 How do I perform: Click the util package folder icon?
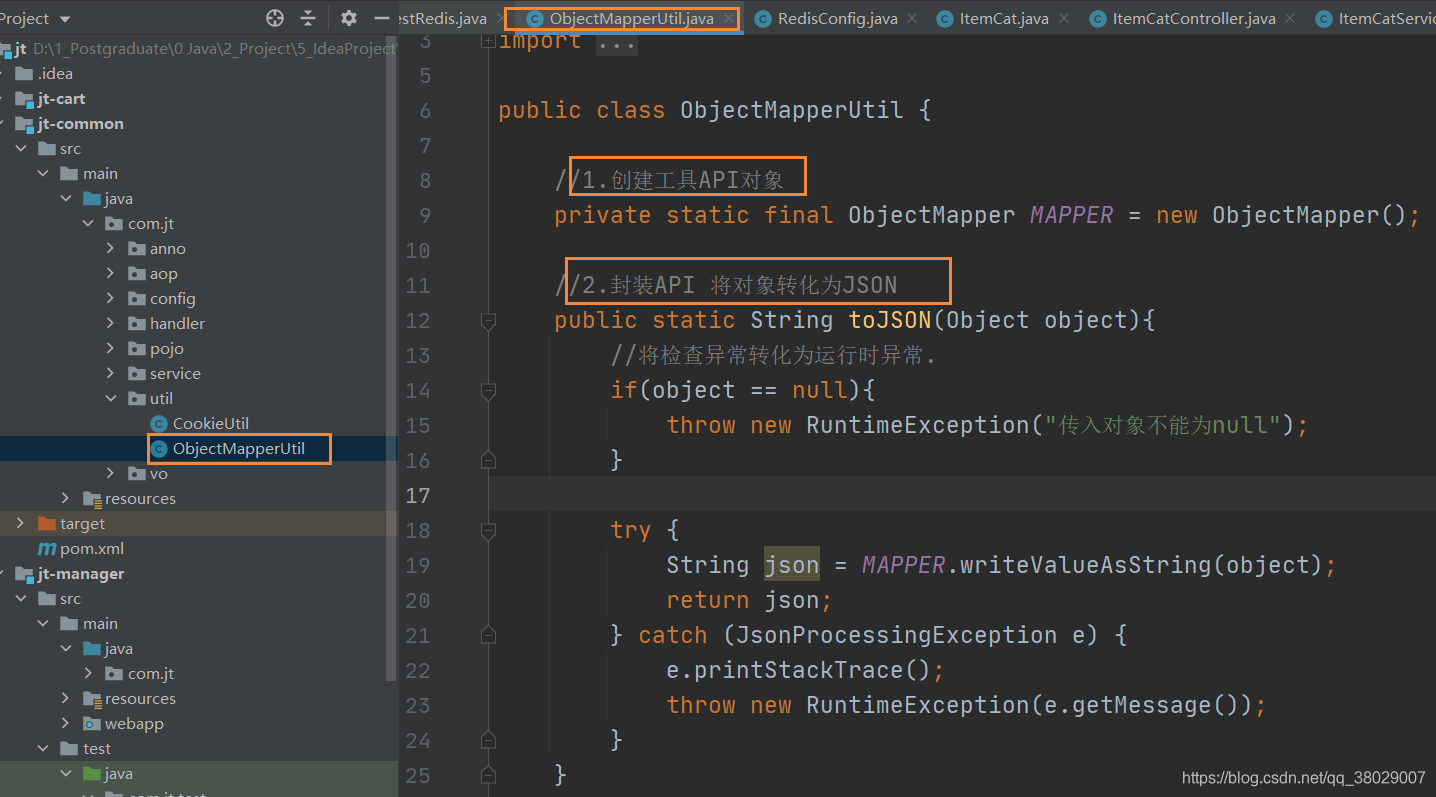[136, 398]
